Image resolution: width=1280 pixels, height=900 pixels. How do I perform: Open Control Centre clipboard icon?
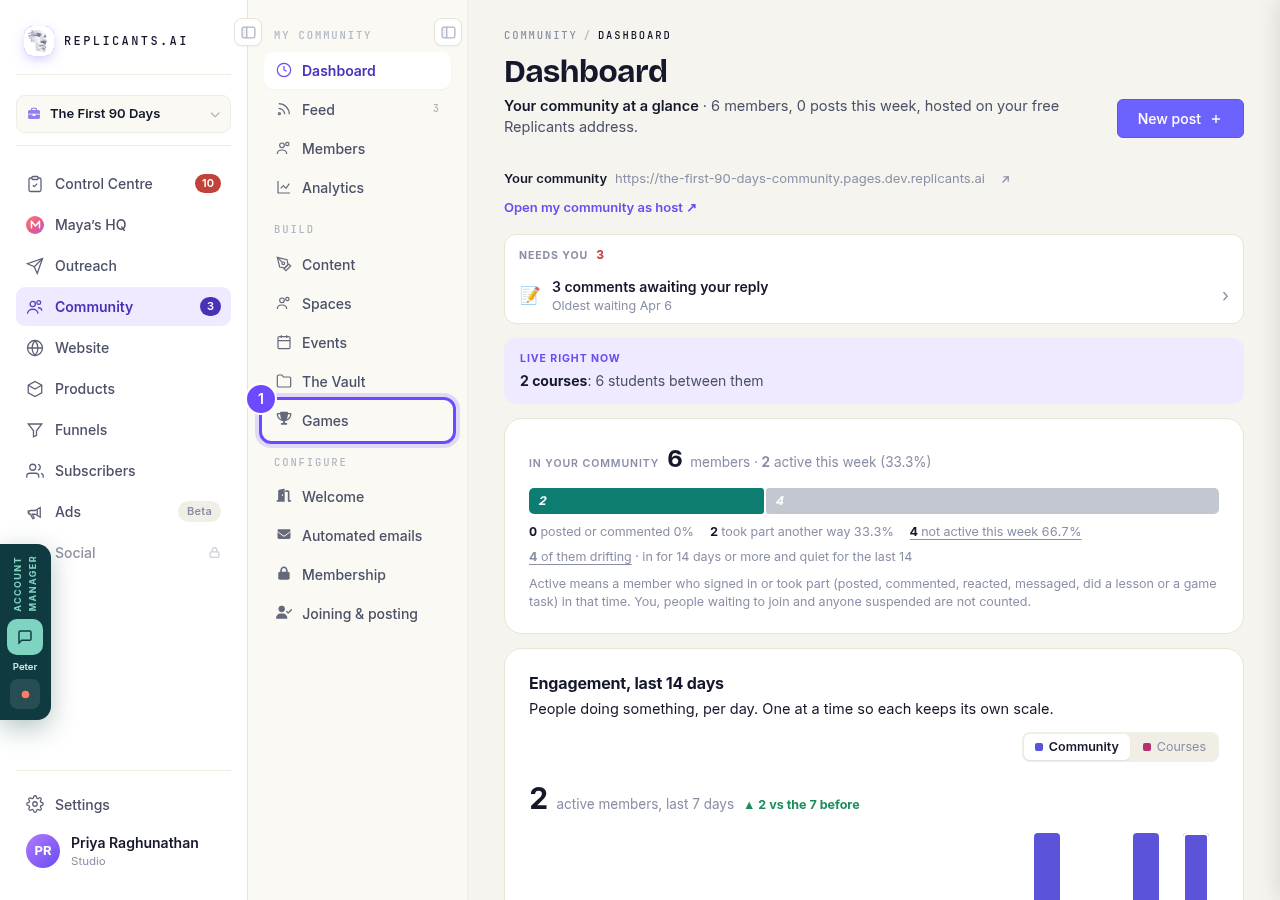tap(35, 184)
